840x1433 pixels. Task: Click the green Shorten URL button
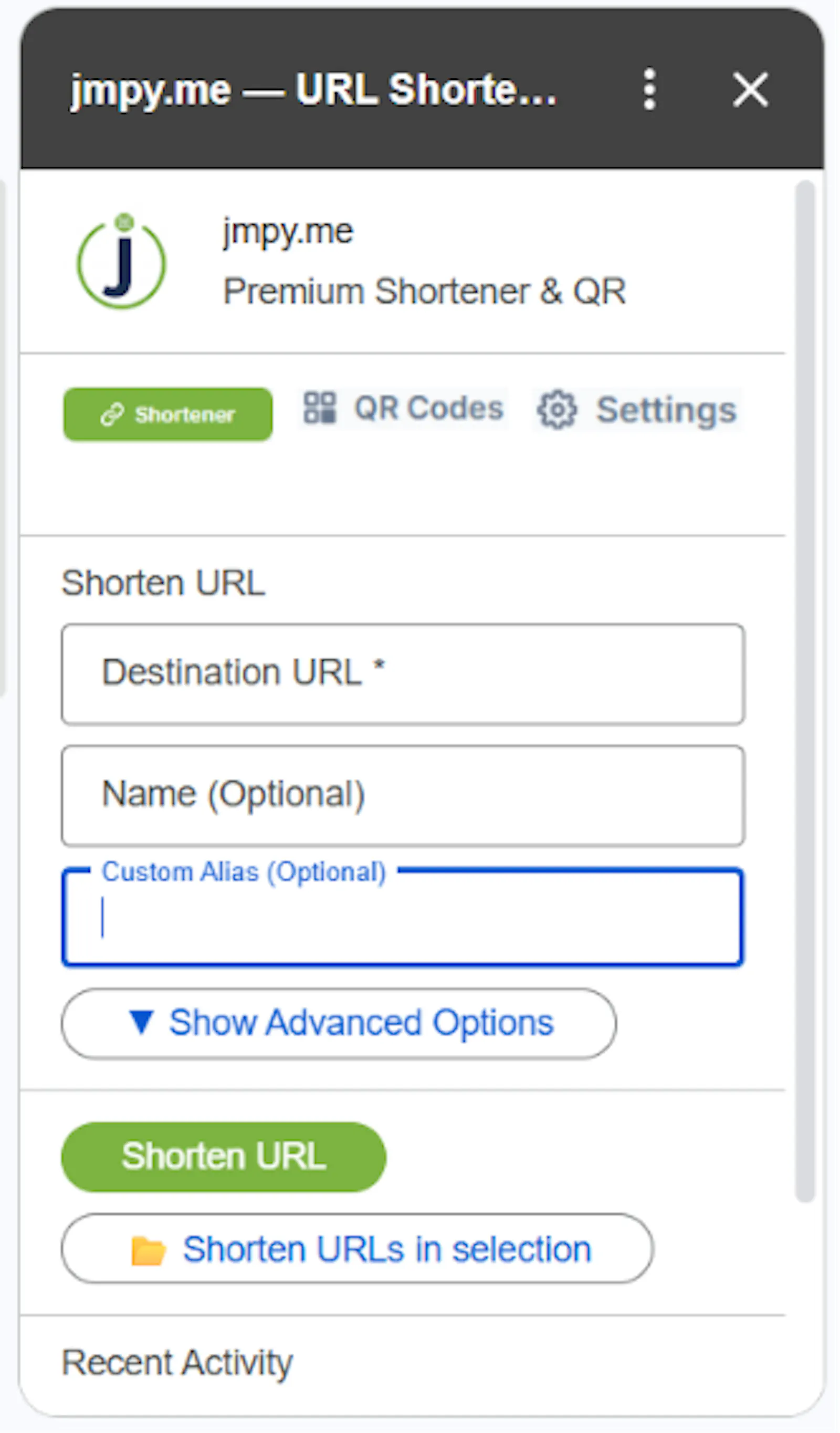224,1157
